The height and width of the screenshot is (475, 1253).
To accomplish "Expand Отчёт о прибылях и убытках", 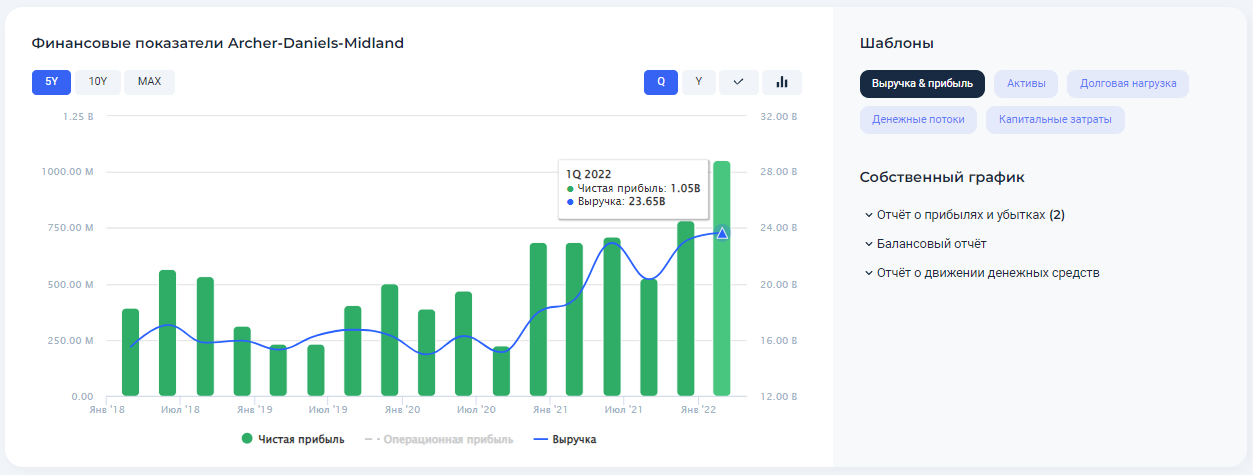I will coord(965,215).
